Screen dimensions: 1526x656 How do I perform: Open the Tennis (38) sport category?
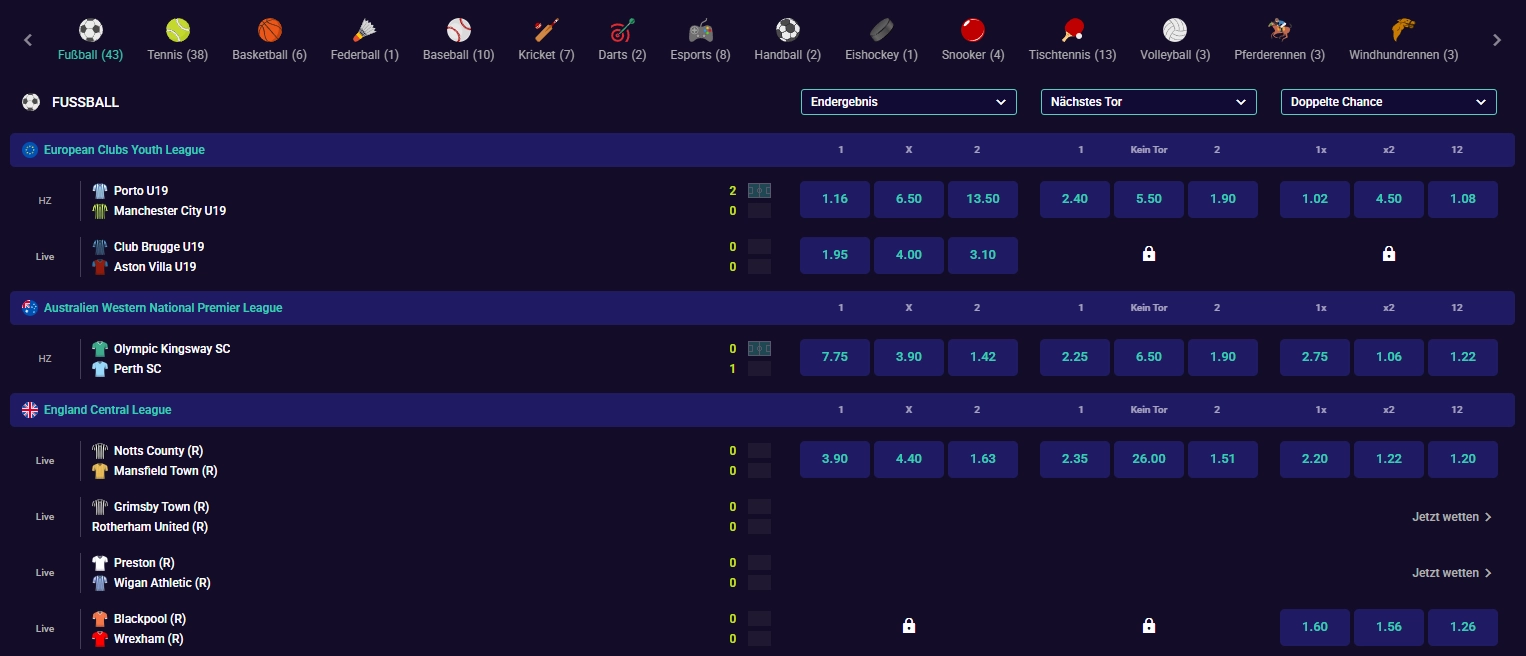pos(177,29)
